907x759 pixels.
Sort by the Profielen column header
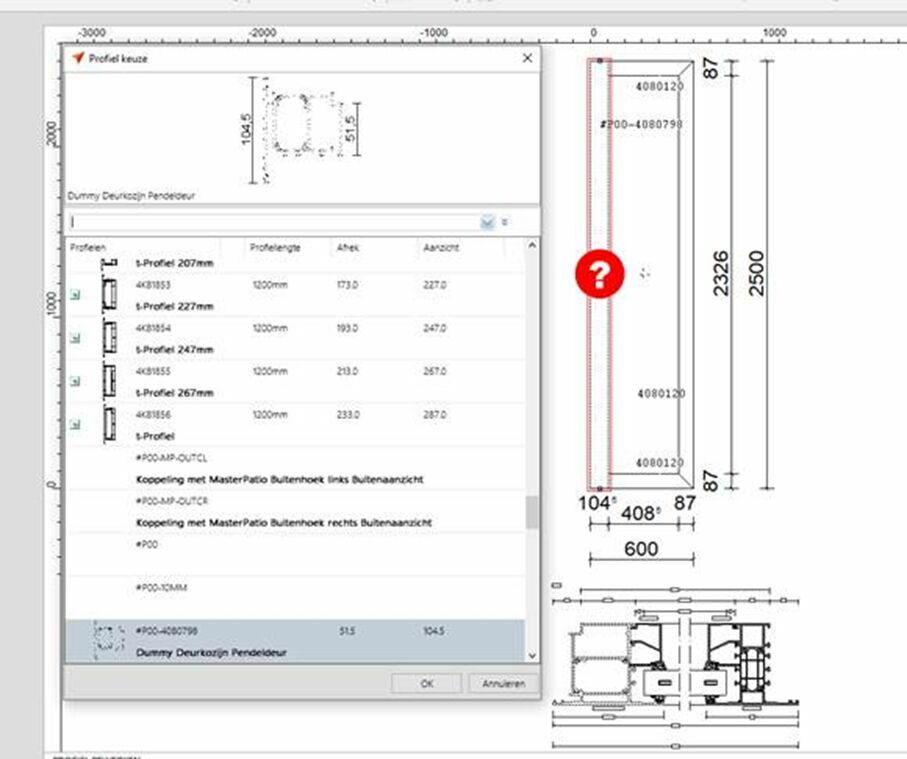(88, 248)
